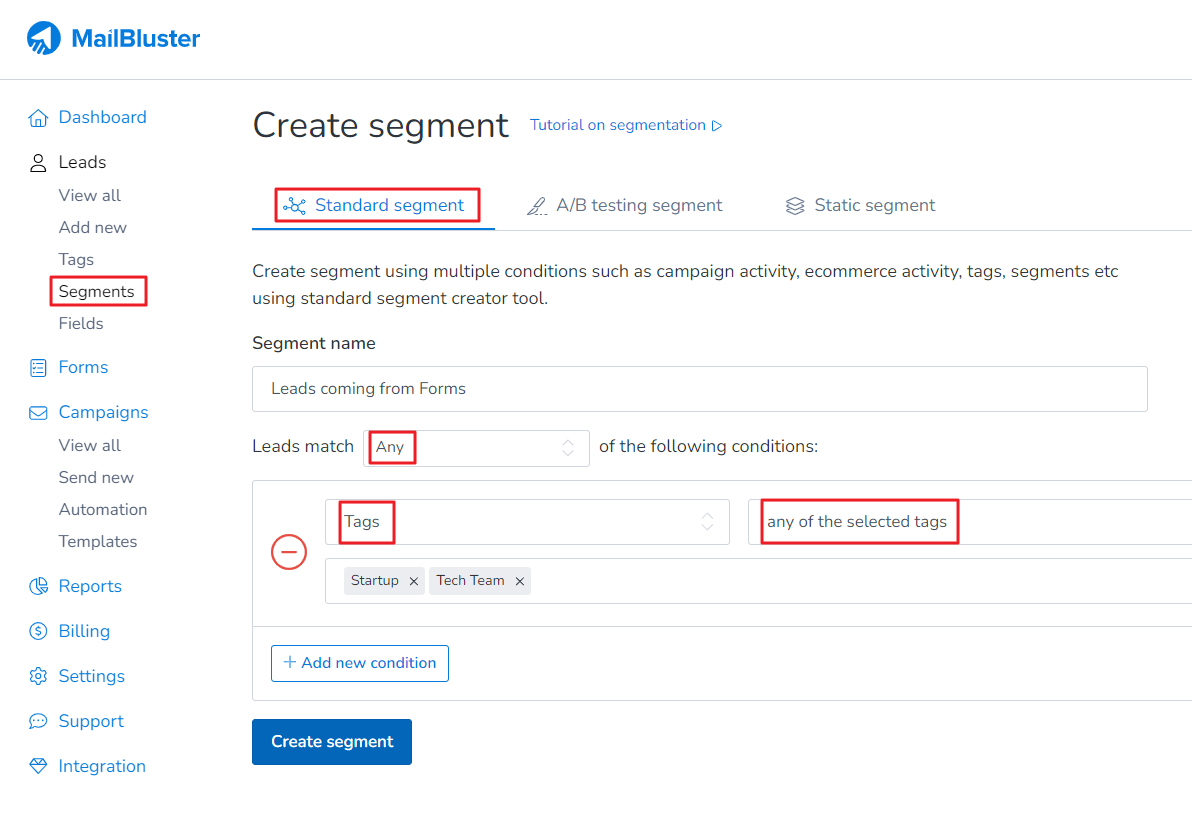
Task: Remove the Startup tag chip
Action: [413, 581]
